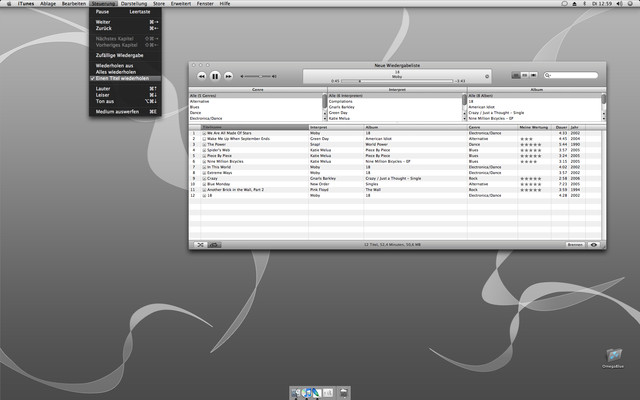640x400 pixels.
Task: Click the shuffle icon at bottom left
Action: pyautogui.click(x=199, y=244)
